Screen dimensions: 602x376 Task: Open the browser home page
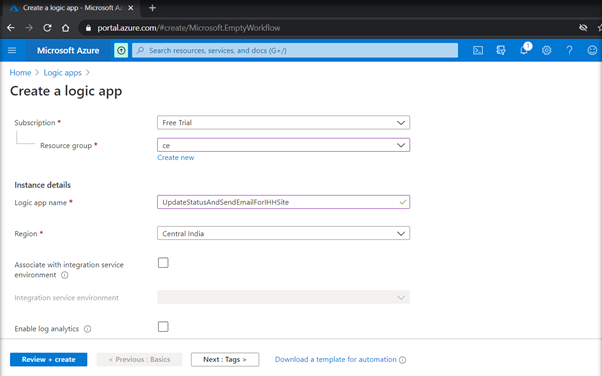66,28
